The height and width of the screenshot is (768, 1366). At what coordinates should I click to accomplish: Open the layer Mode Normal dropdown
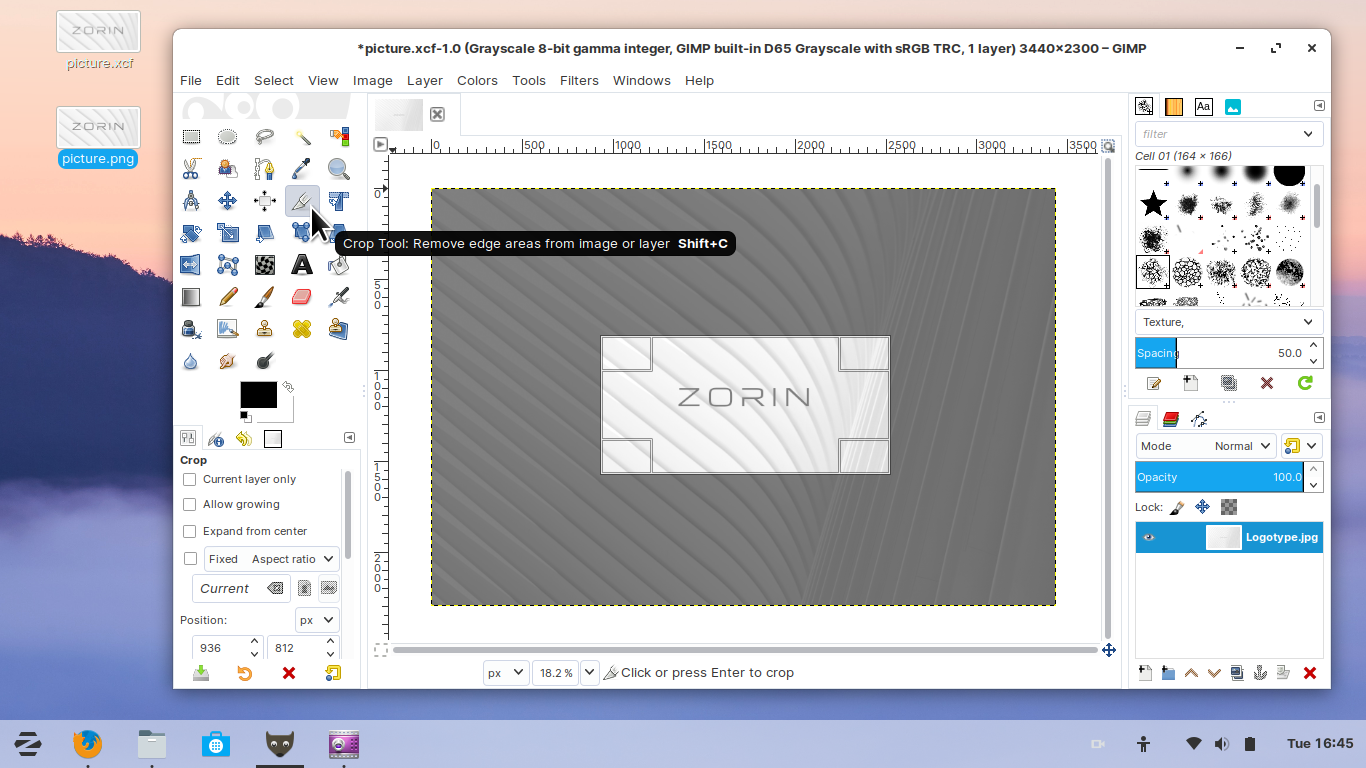tap(1206, 446)
